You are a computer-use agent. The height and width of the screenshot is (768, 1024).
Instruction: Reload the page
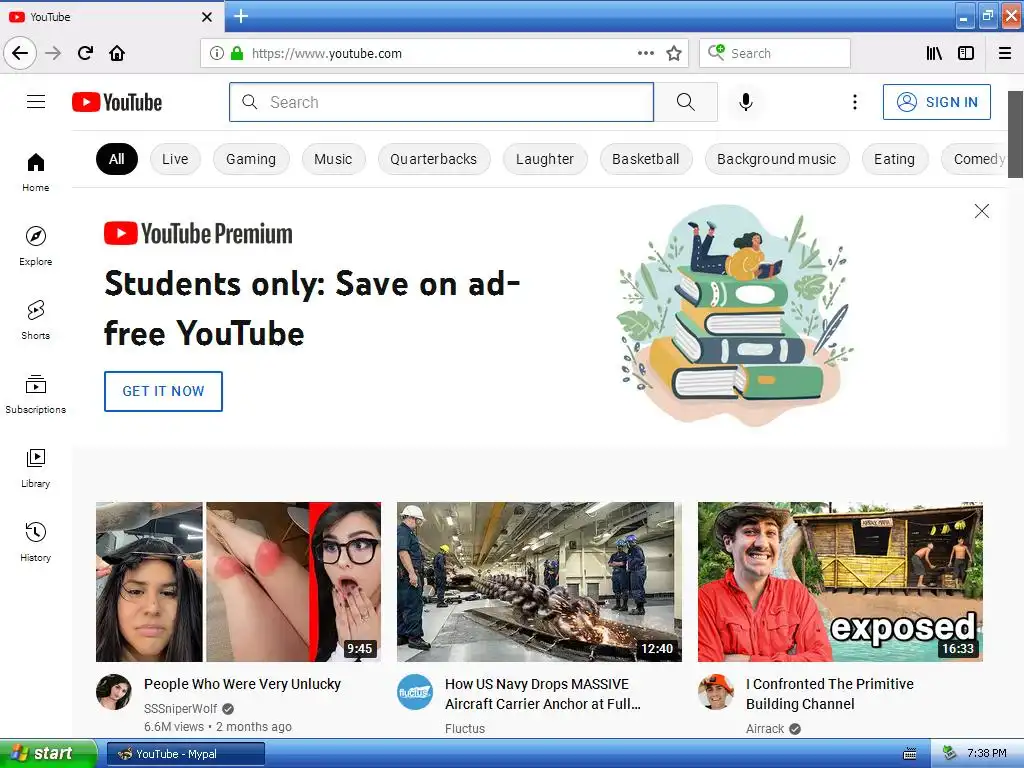pos(85,53)
